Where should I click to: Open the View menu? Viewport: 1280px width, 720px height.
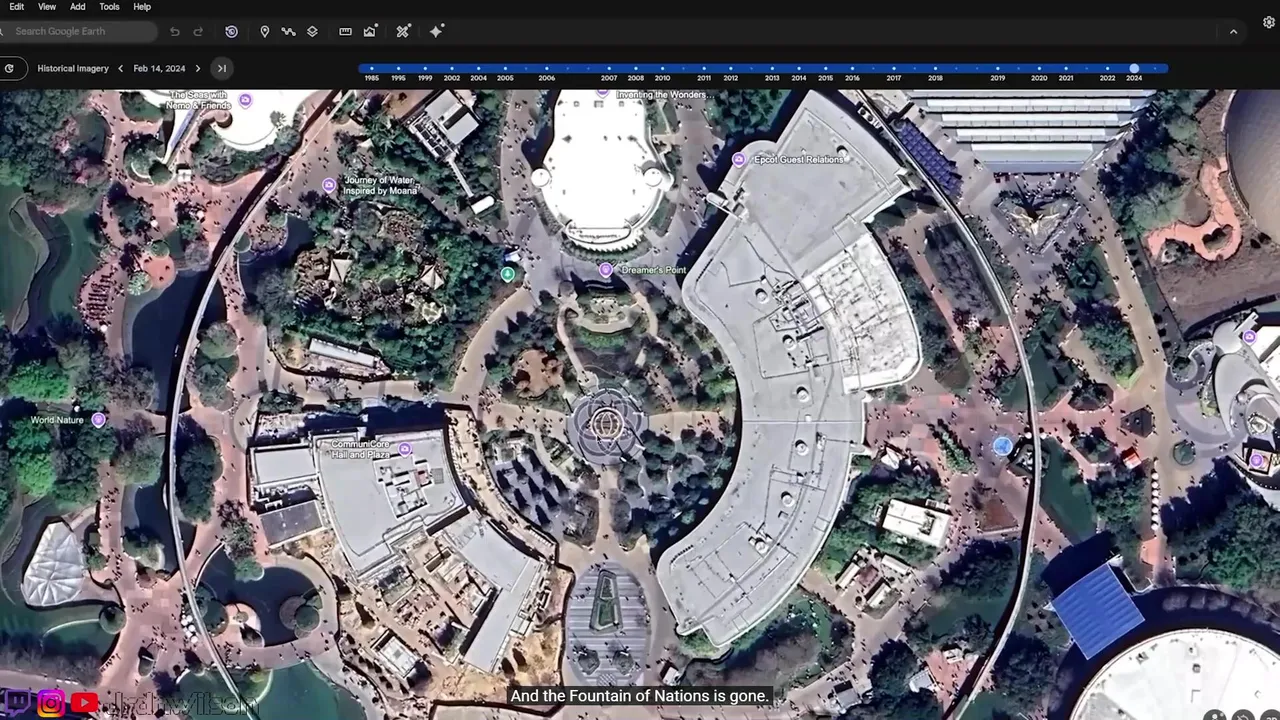[x=47, y=7]
